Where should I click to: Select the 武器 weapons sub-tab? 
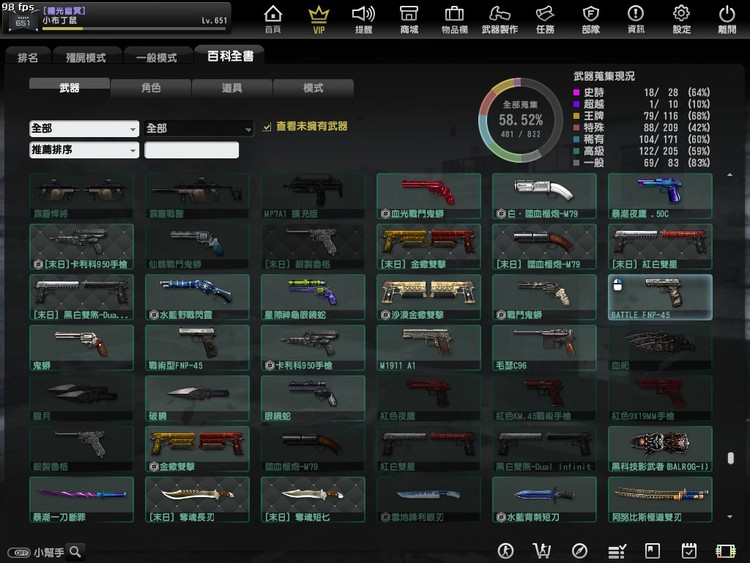[69, 88]
